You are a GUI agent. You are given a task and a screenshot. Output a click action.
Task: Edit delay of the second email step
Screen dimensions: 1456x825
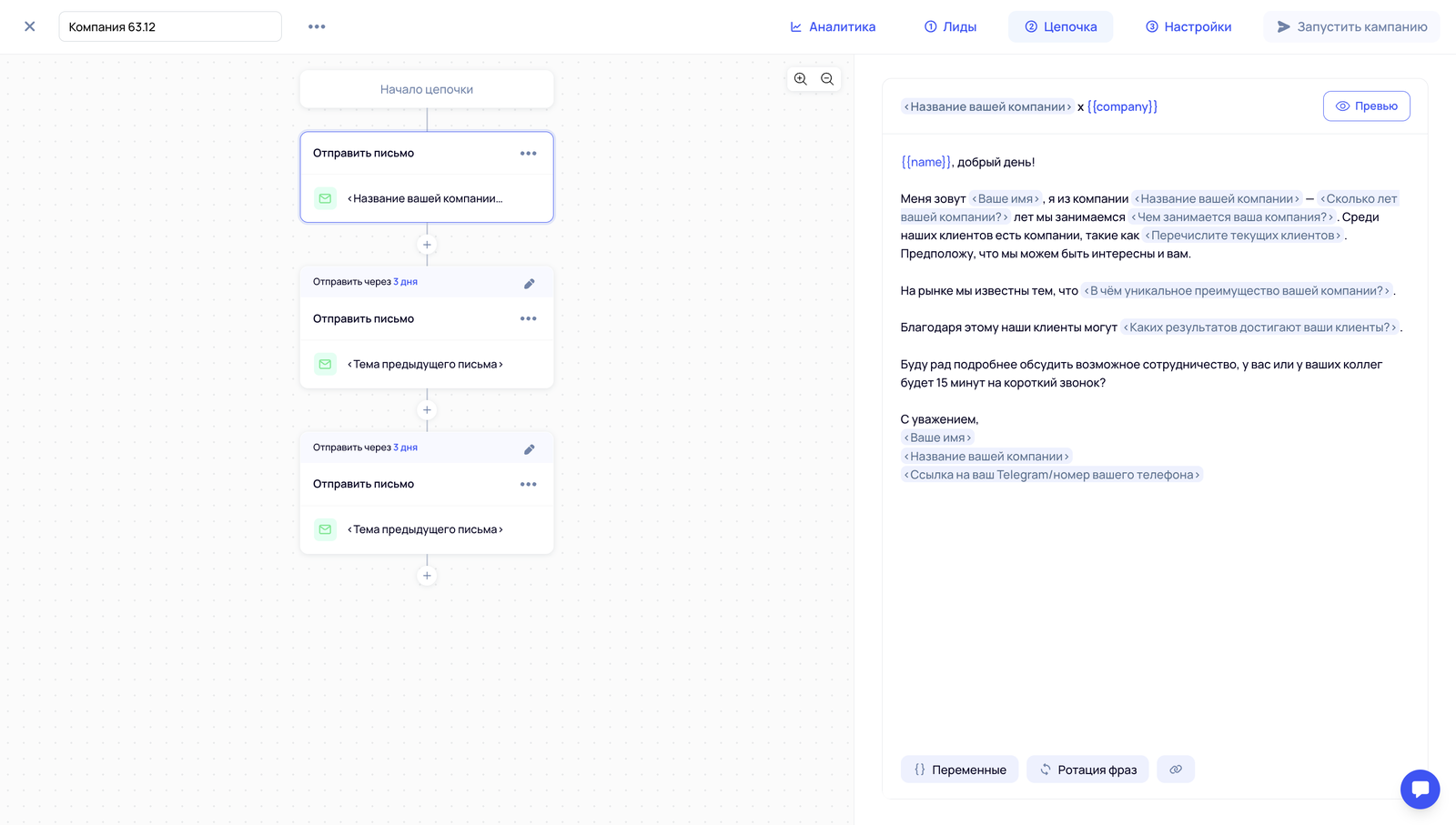529,284
